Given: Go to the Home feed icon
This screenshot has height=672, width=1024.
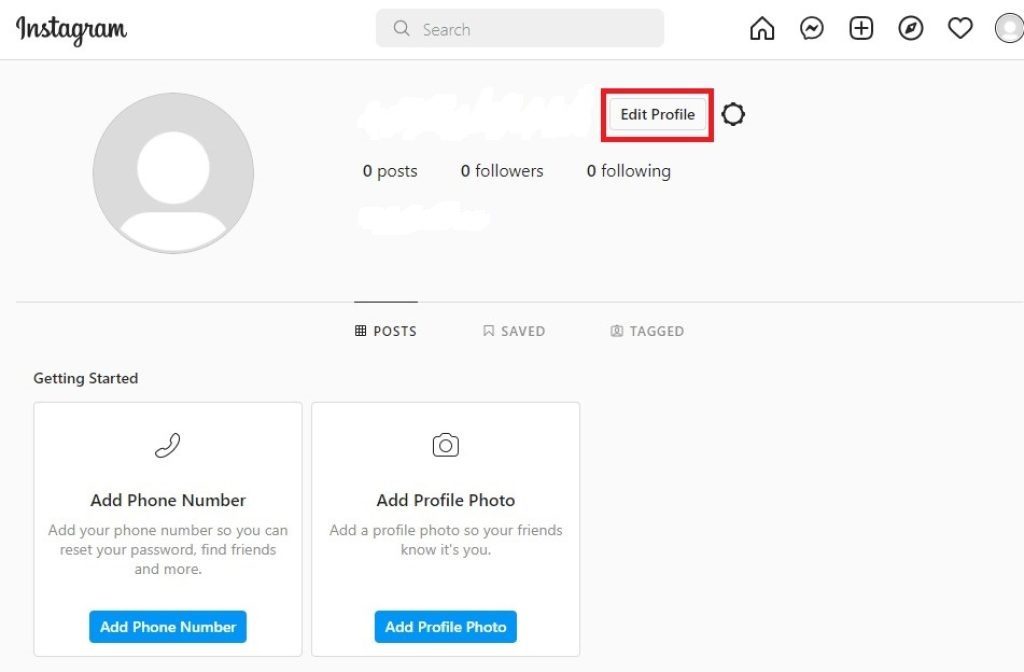Looking at the screenshot, I should [761, 29].
